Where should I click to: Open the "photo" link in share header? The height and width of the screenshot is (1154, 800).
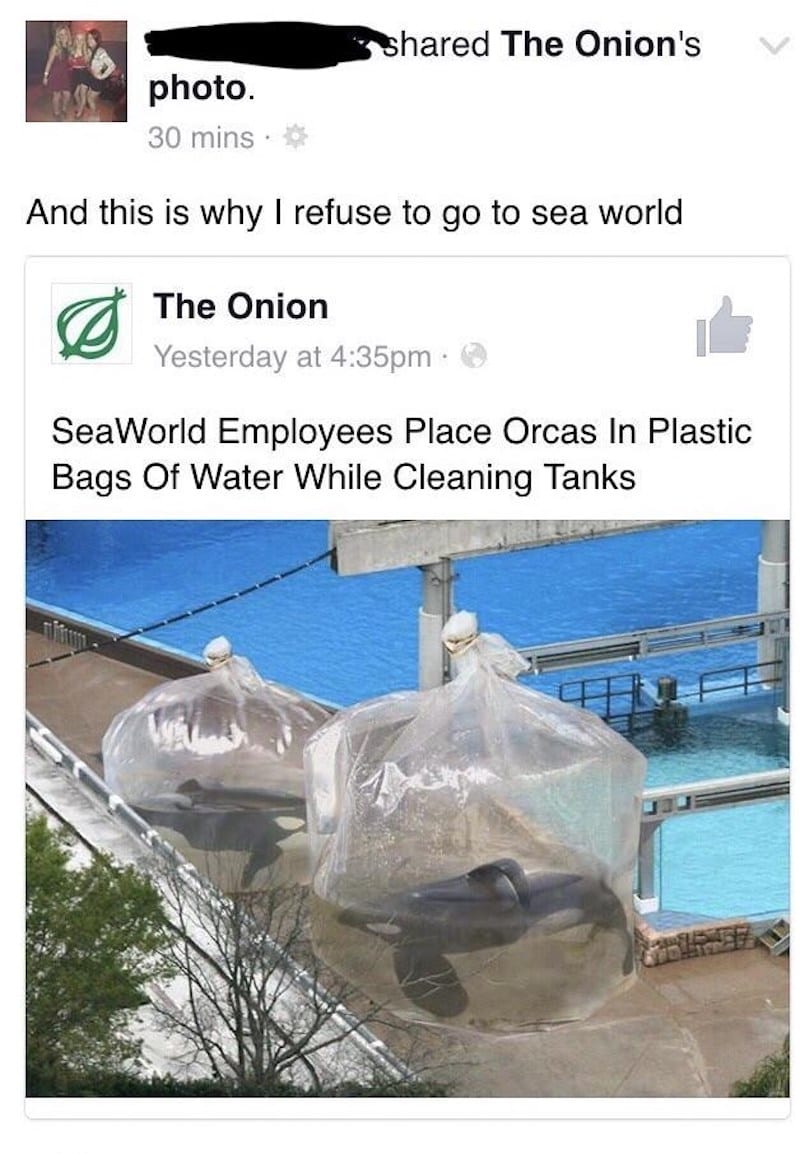coord(199,89)
